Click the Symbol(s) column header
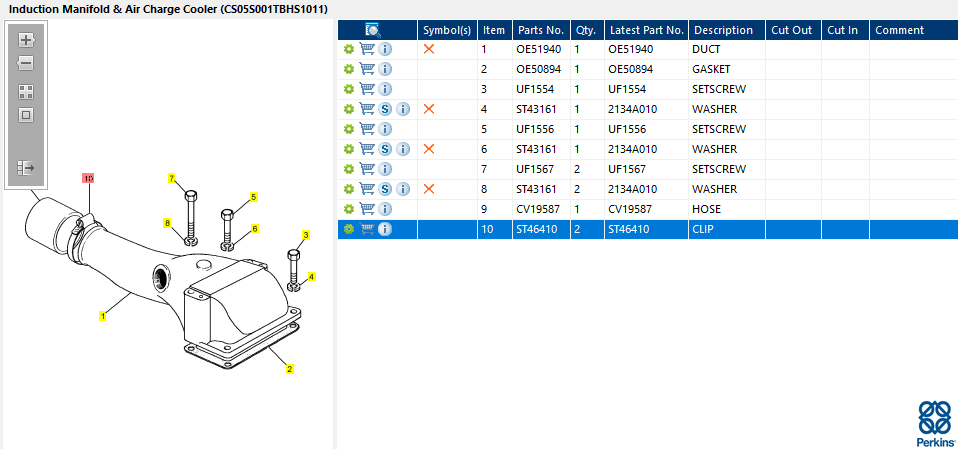The image size is (958, 449). (x=447, y=30)
